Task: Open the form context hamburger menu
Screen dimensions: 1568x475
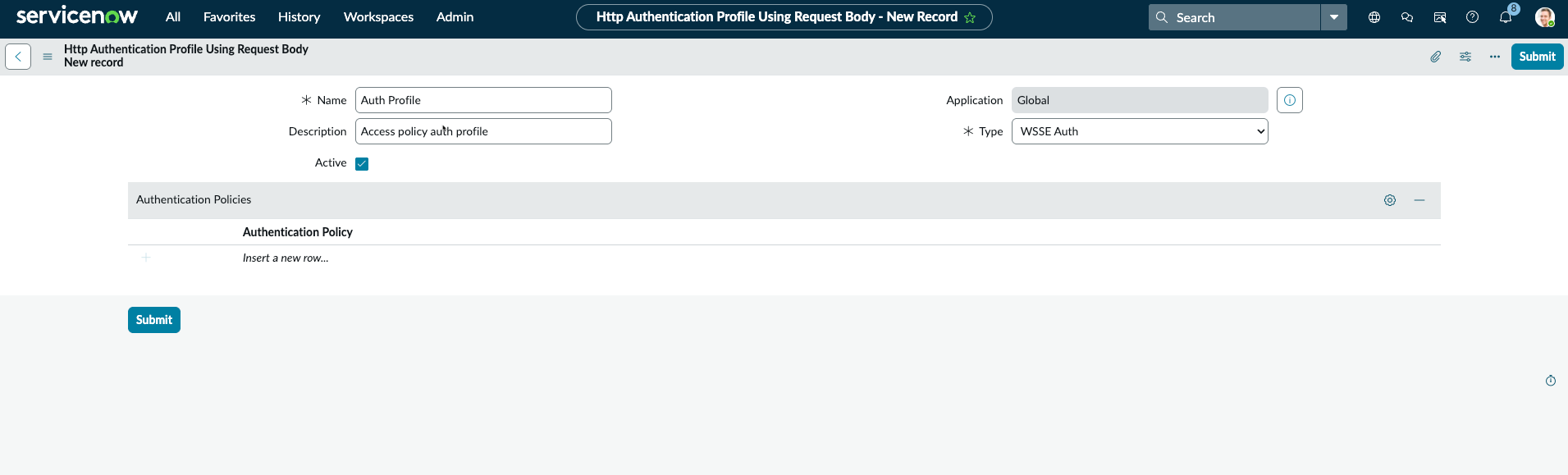Action: 48,57
